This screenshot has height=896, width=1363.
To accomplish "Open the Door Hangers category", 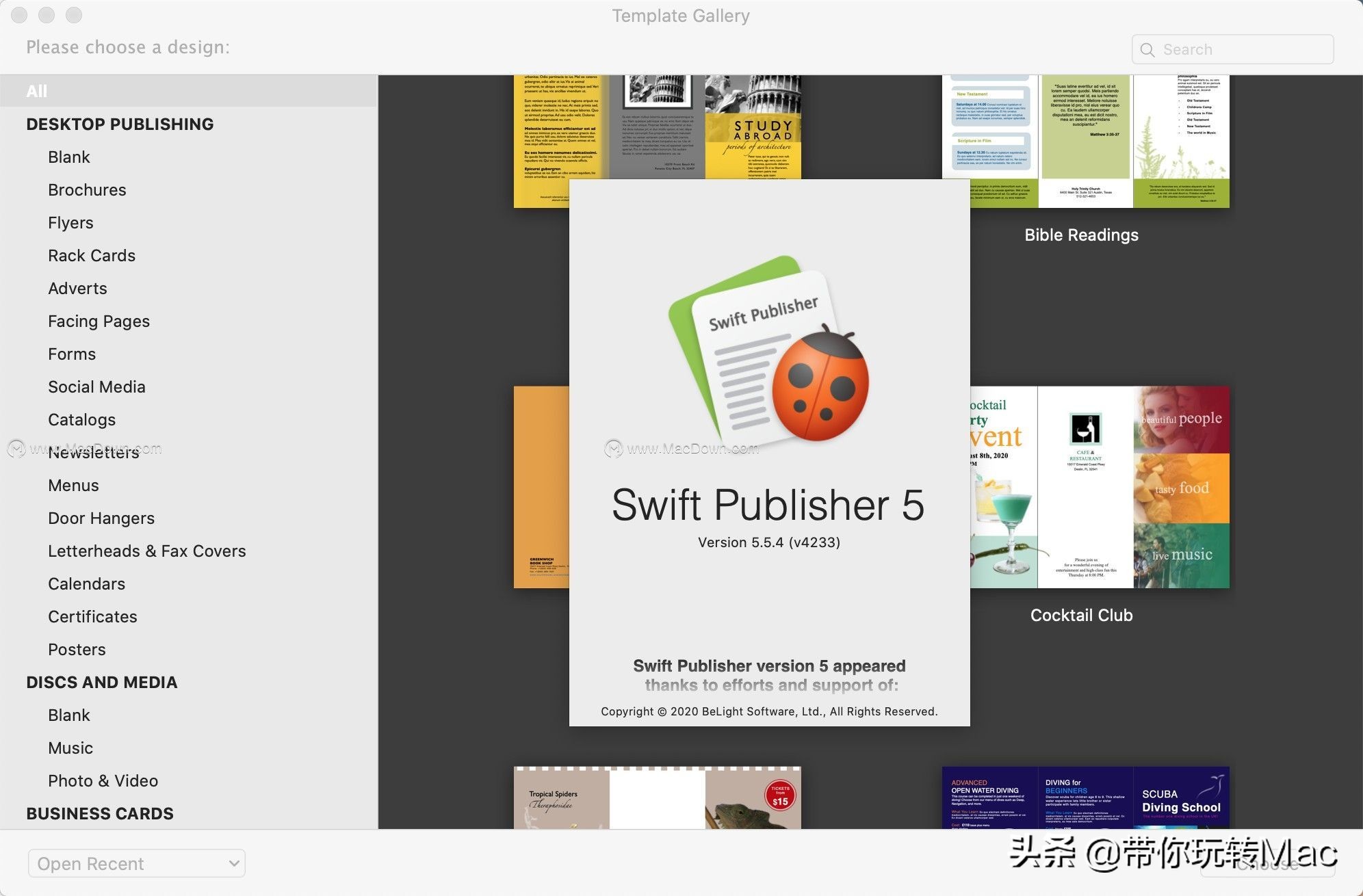I will [x=101, y=518].
